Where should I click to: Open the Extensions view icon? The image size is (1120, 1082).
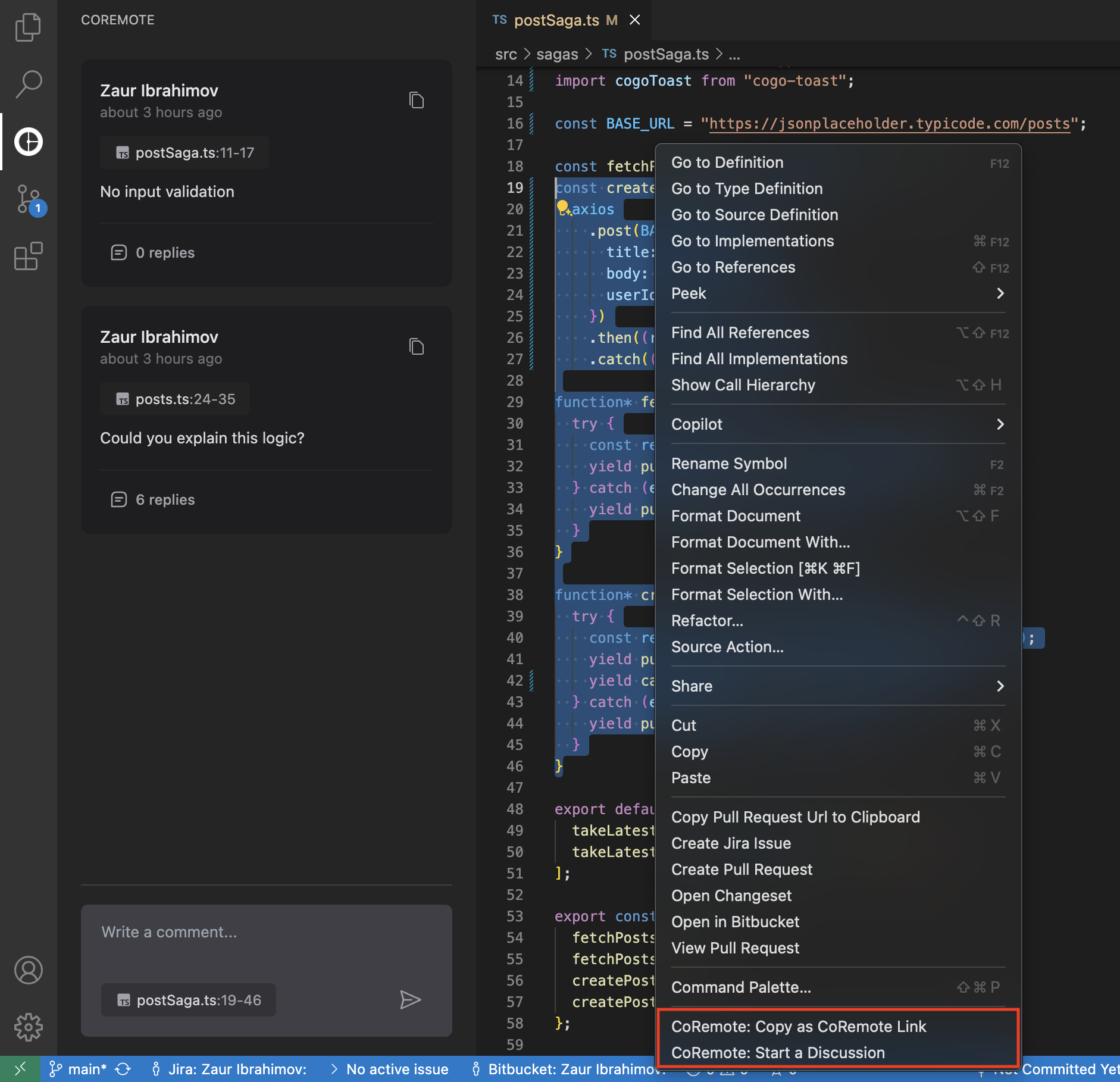(x=28, y=256)
